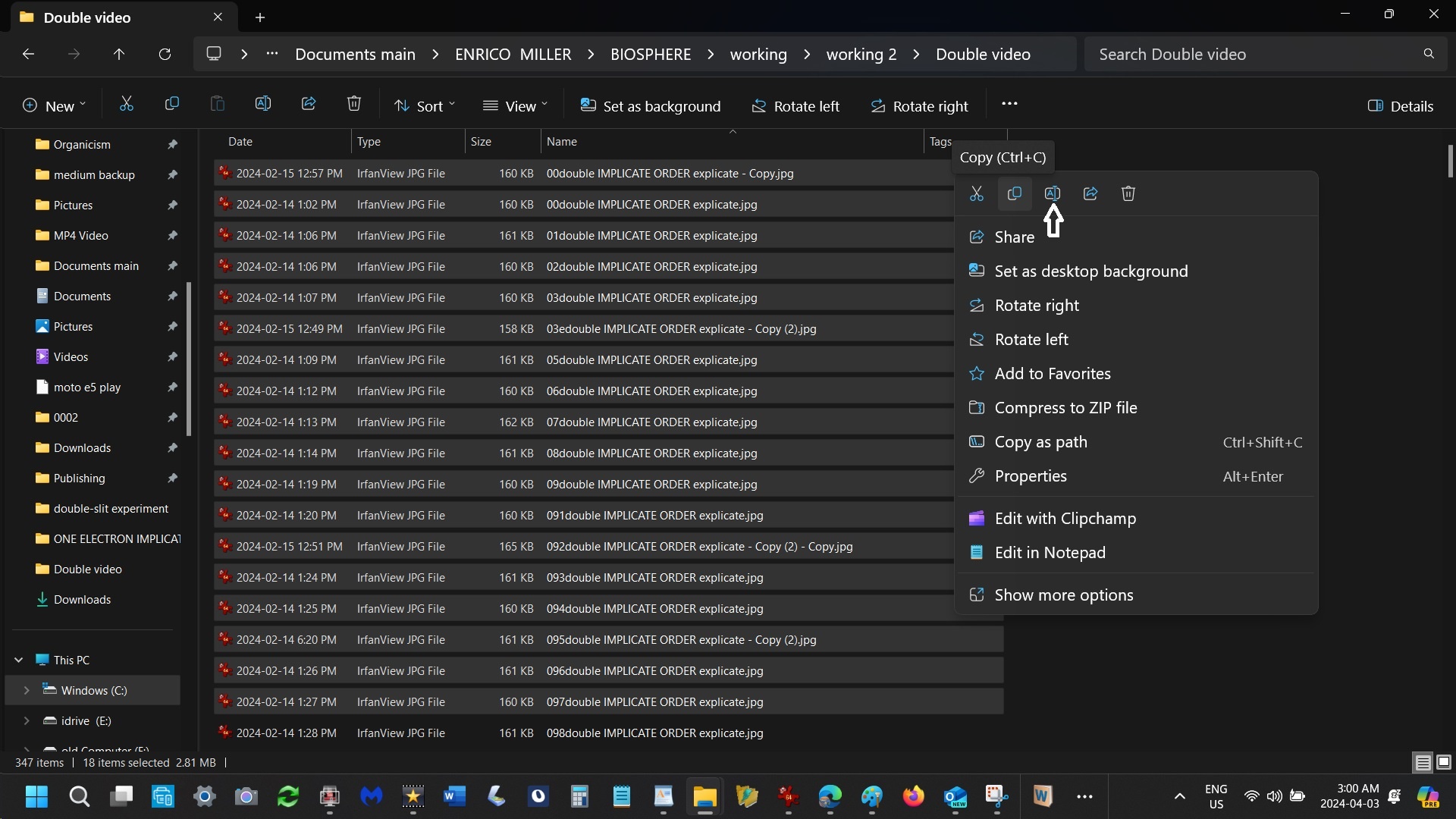Click the Rename icon in the context menu
Image resolution: width=1456 pixels, height=819 pixels.
[x=1053, y=193]
